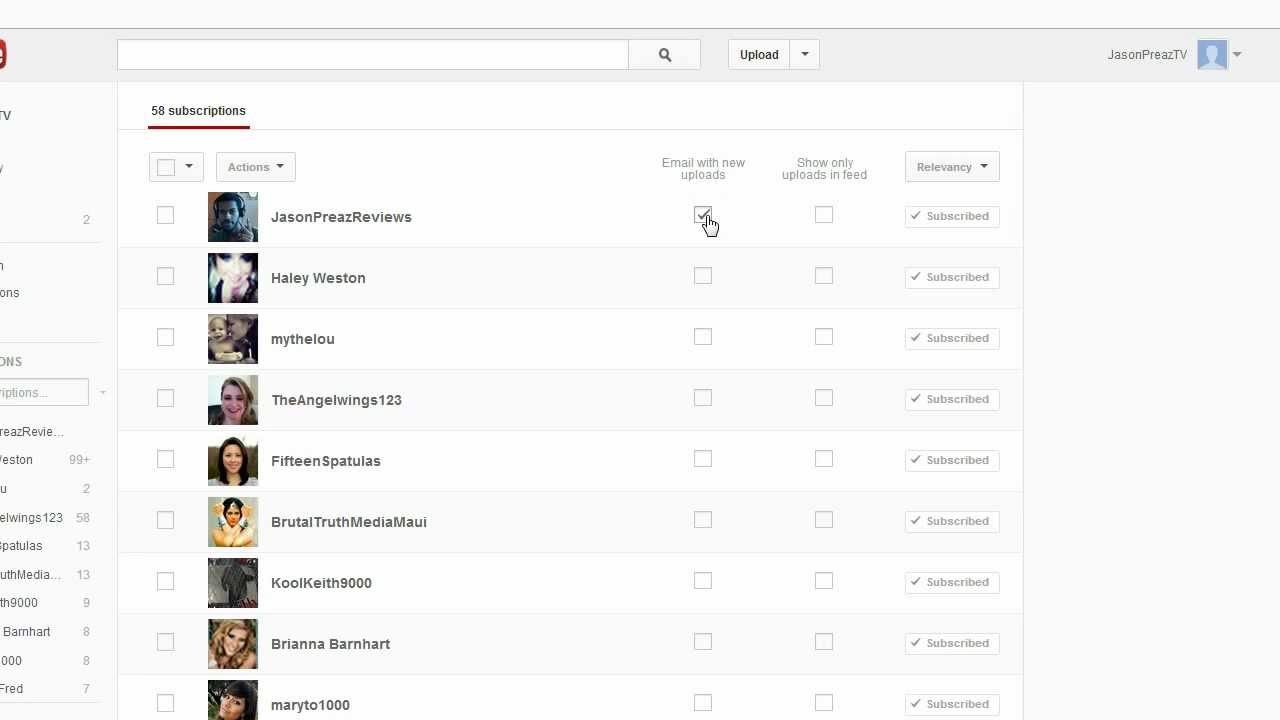1280x720 pixels.
Task: Expand the Actions dropdown menu
Action: point(255,167)
